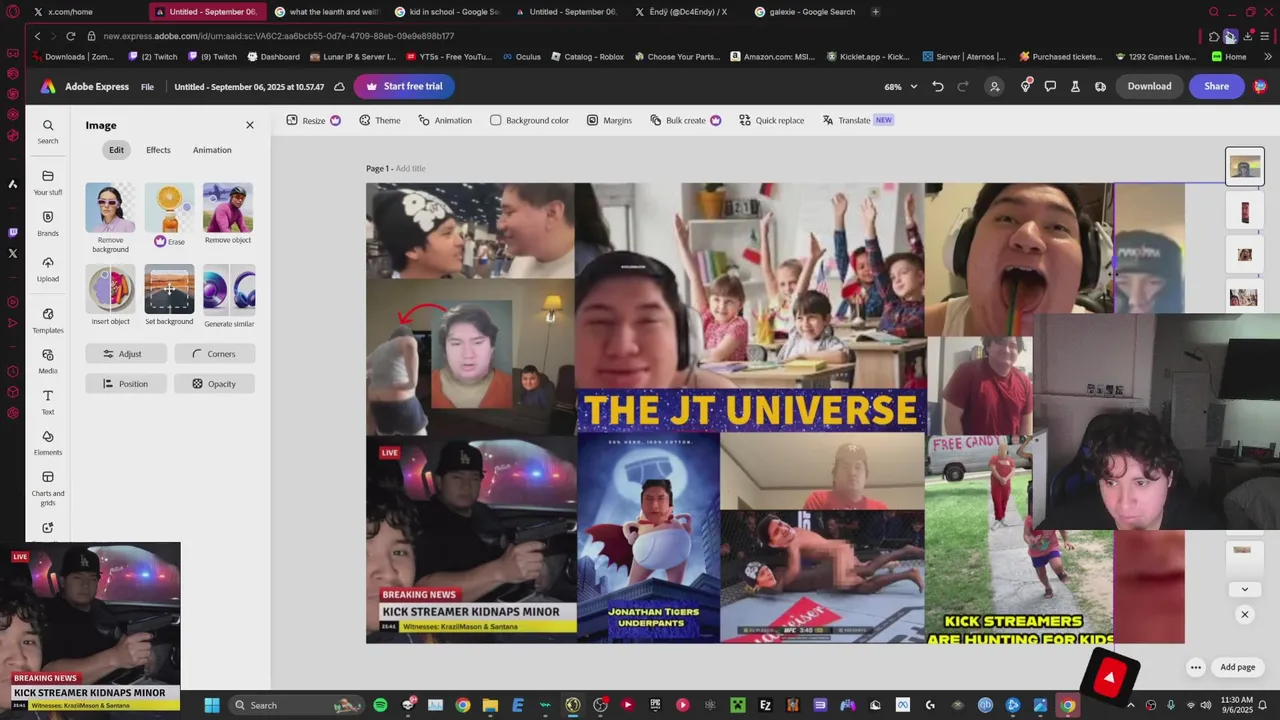Viewport: 1280px width, 720px height.
Task: Open the Search panel in sidebar
Action: coord(48,131)
